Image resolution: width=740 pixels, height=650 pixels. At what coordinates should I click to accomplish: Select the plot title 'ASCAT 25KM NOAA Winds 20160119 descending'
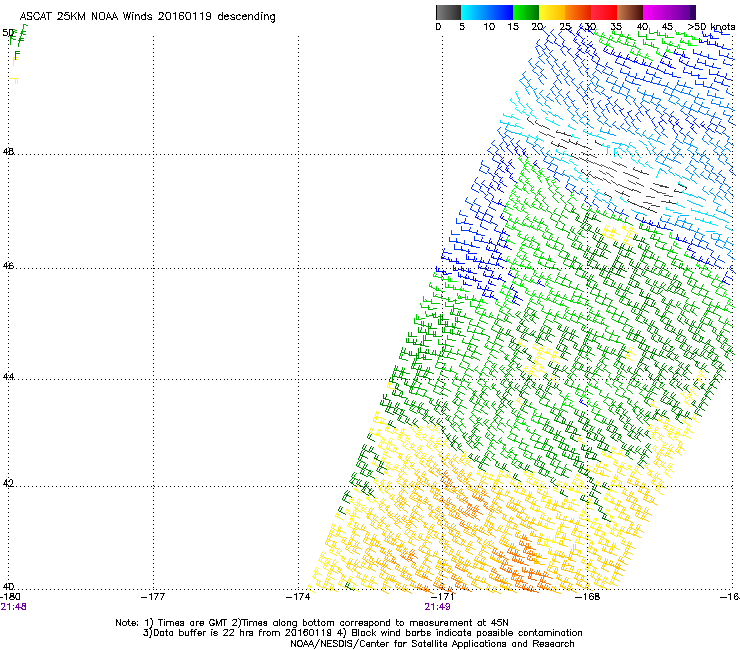pos(147,16)
